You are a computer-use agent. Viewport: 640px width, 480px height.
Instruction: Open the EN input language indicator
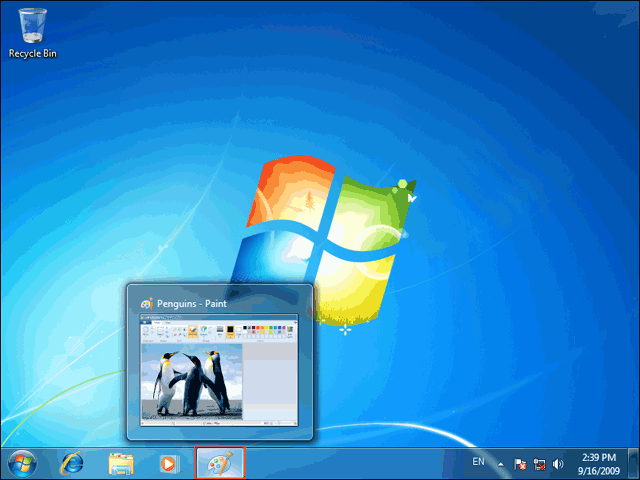click(478, 462)
